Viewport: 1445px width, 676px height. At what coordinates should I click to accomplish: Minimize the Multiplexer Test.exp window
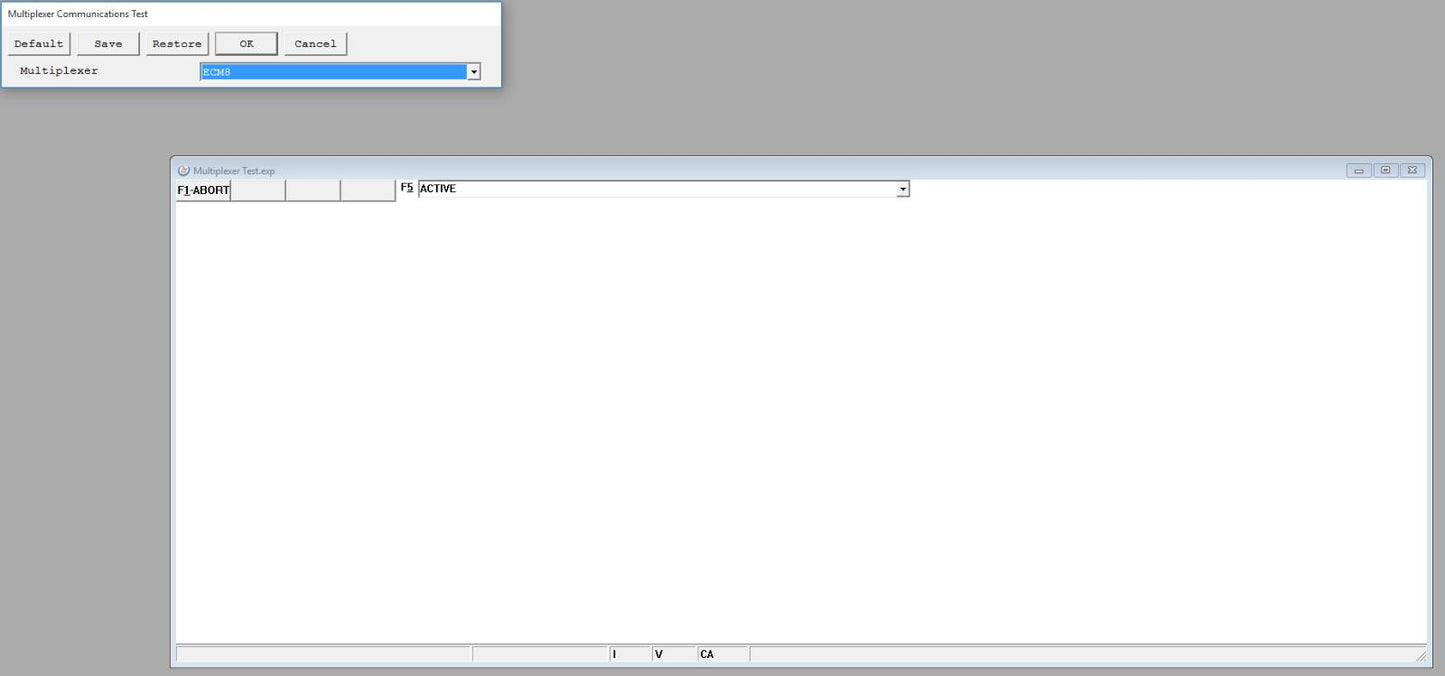point(1358,170)
